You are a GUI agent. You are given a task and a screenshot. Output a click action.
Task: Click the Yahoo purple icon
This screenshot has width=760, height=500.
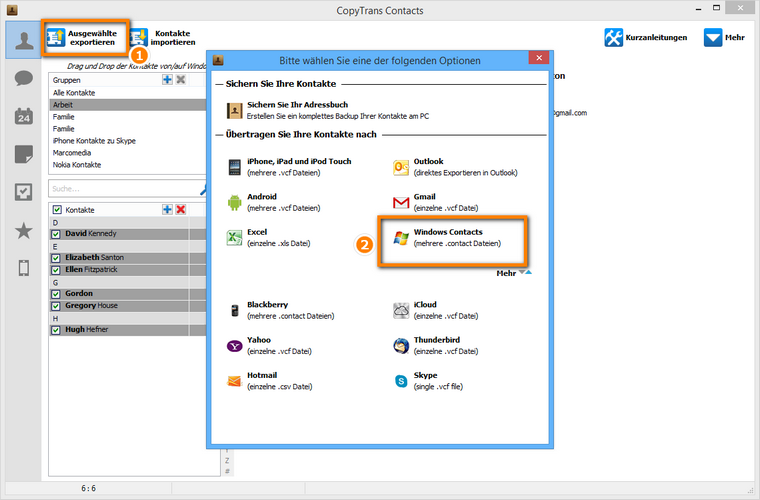tap(235, 346)
